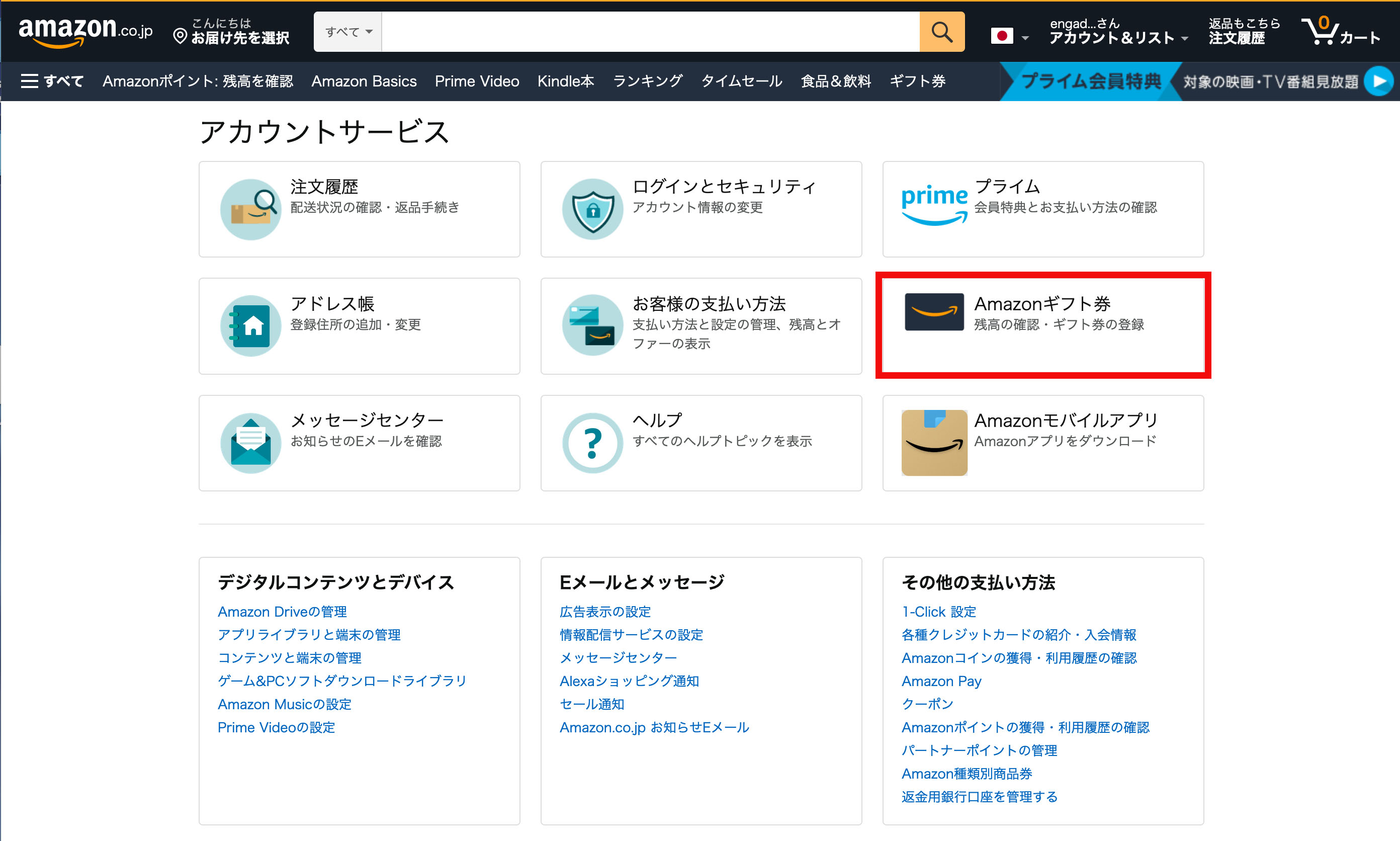Click 返品もこちら 注文履歴 header link

point(1244,31)
